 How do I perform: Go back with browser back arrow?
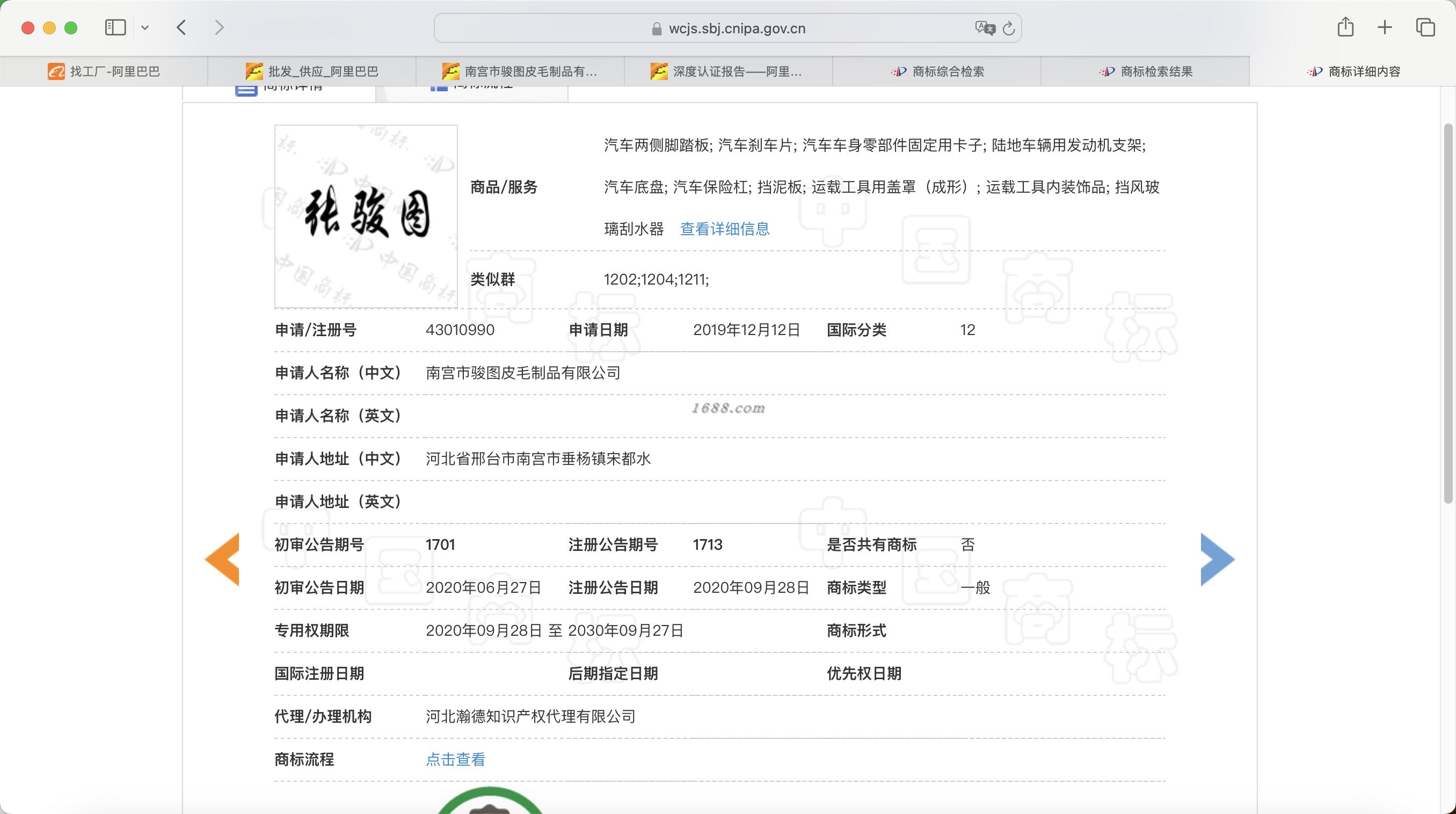click(181, 27)
